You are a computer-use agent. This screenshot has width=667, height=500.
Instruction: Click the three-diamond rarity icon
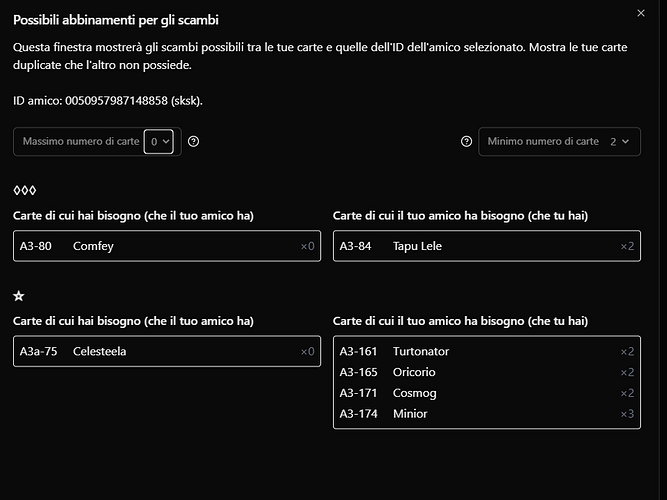pyautogui.click(x=24, y=190)
